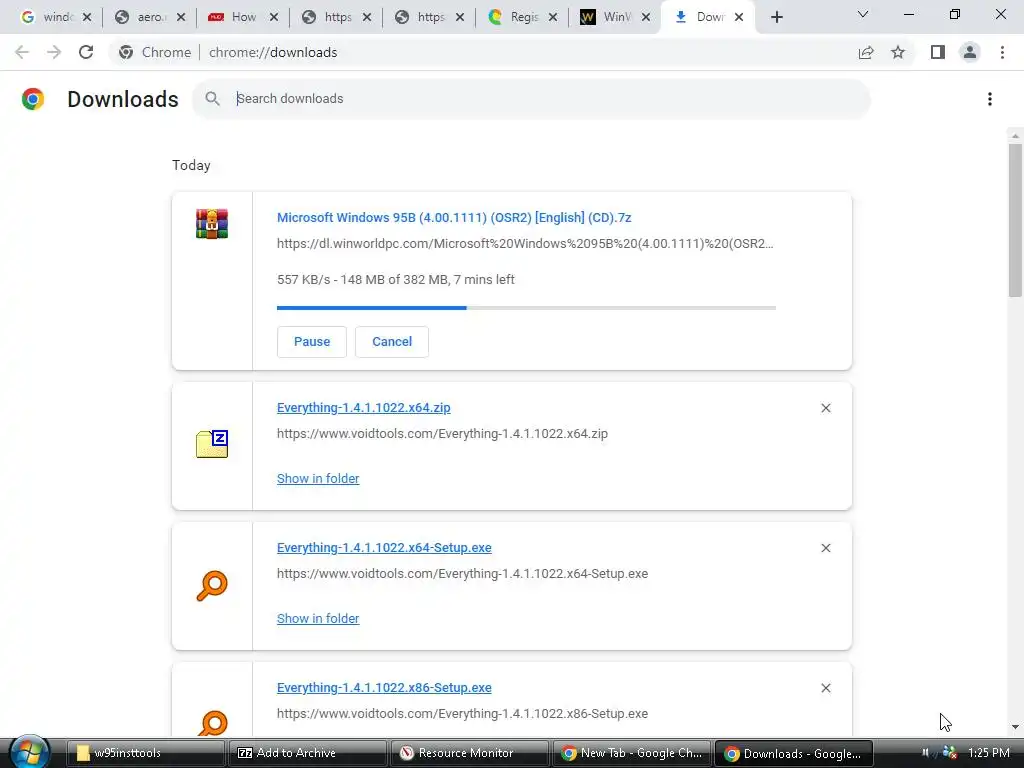Click the browser forward arrow

(54, 52)
